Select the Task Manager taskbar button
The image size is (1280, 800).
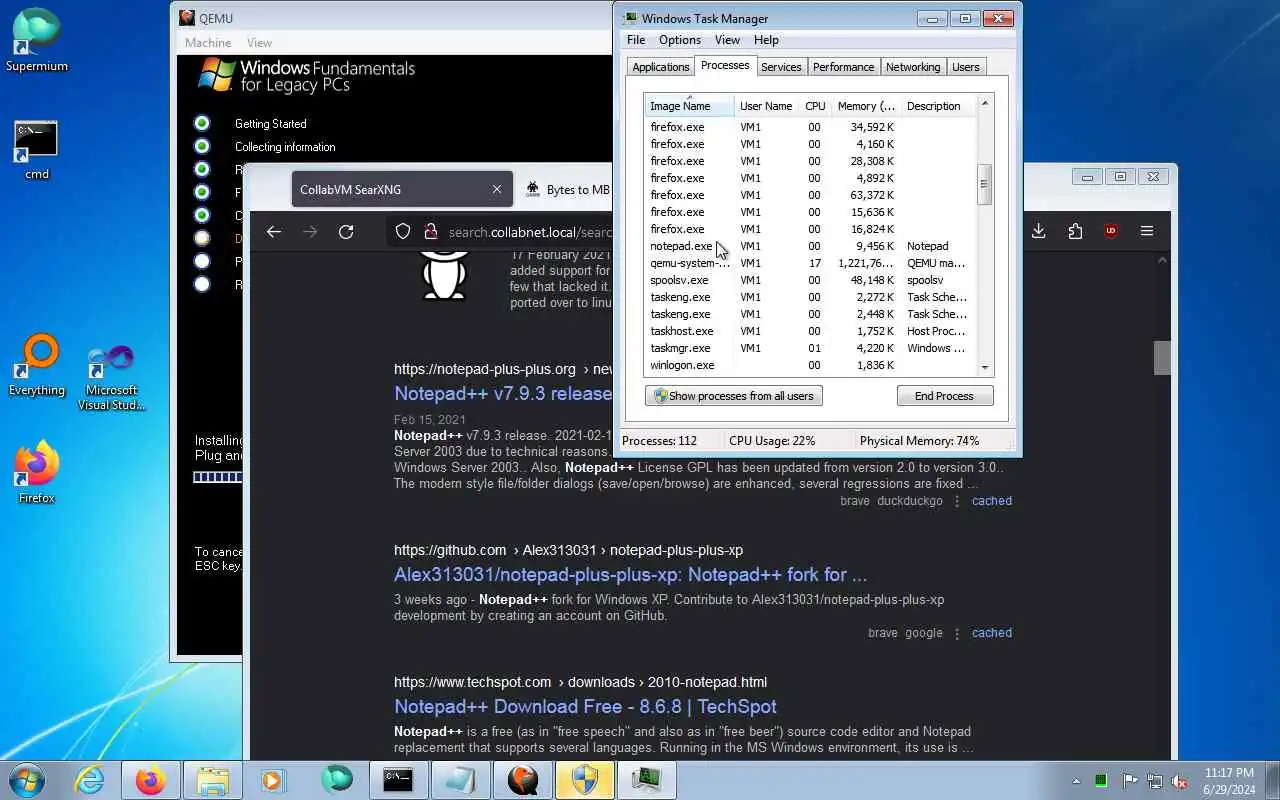tap(646, 779)
